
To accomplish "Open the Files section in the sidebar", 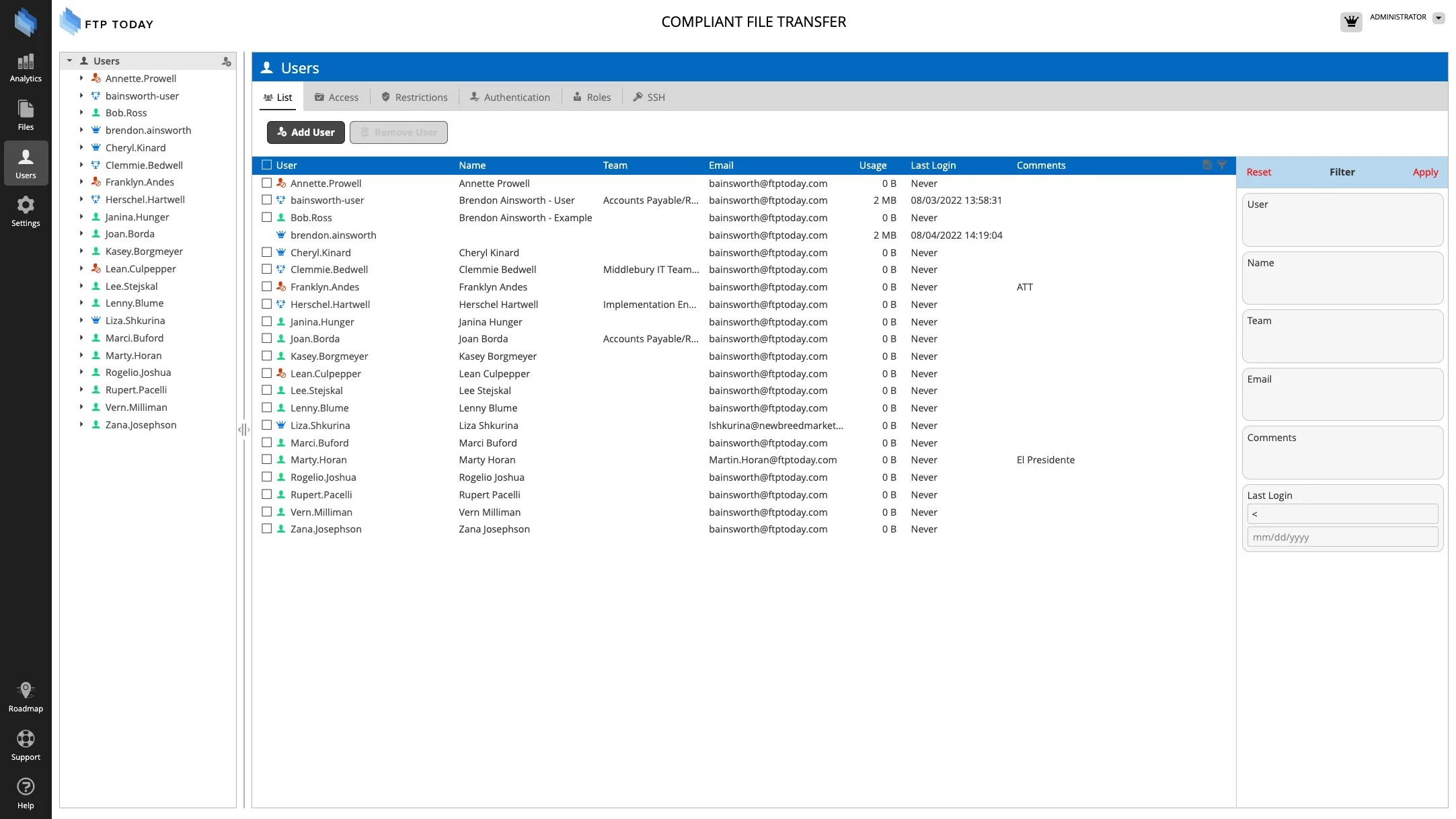I will [x=26, y=115].
